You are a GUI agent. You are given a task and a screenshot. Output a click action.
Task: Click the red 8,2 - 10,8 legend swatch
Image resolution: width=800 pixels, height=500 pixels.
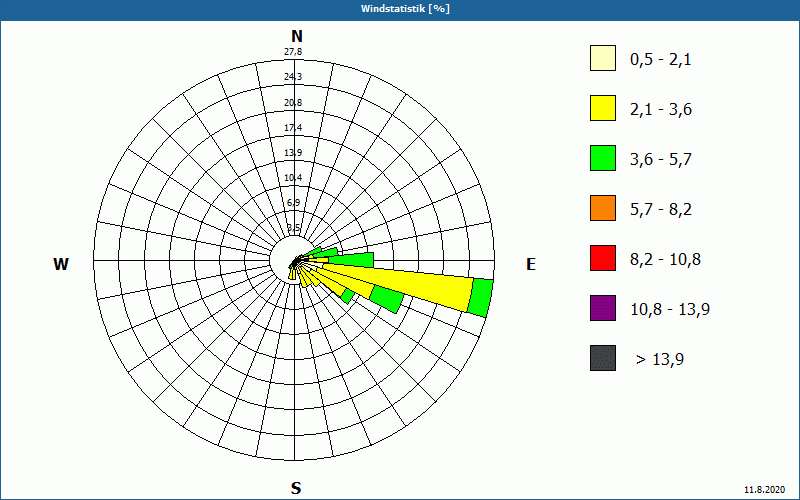[x=603, y=258]
